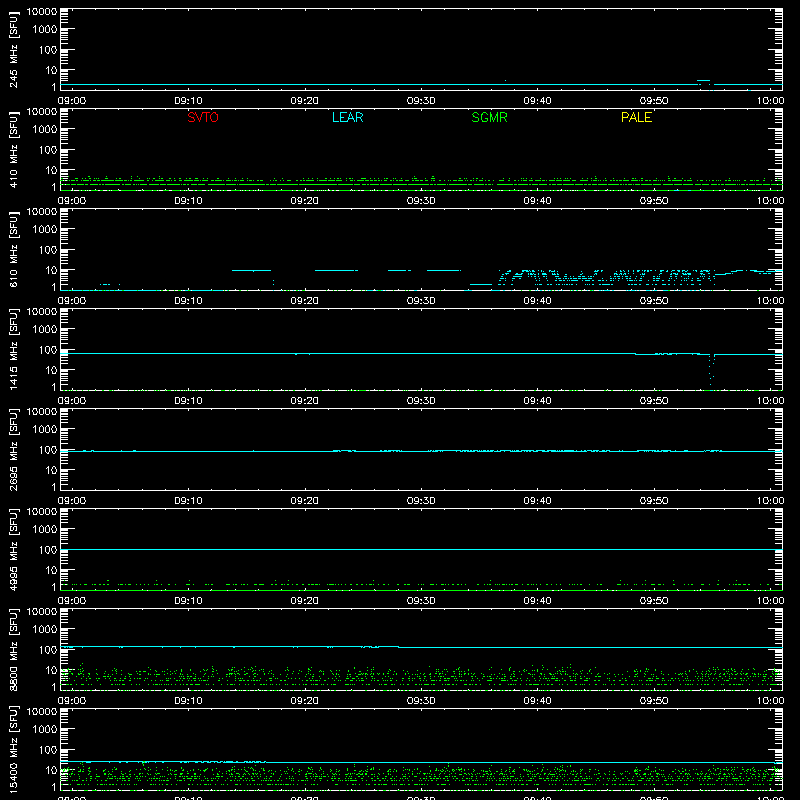Select 09:50 tick label under 1415 MHz panel

(654, 401)
